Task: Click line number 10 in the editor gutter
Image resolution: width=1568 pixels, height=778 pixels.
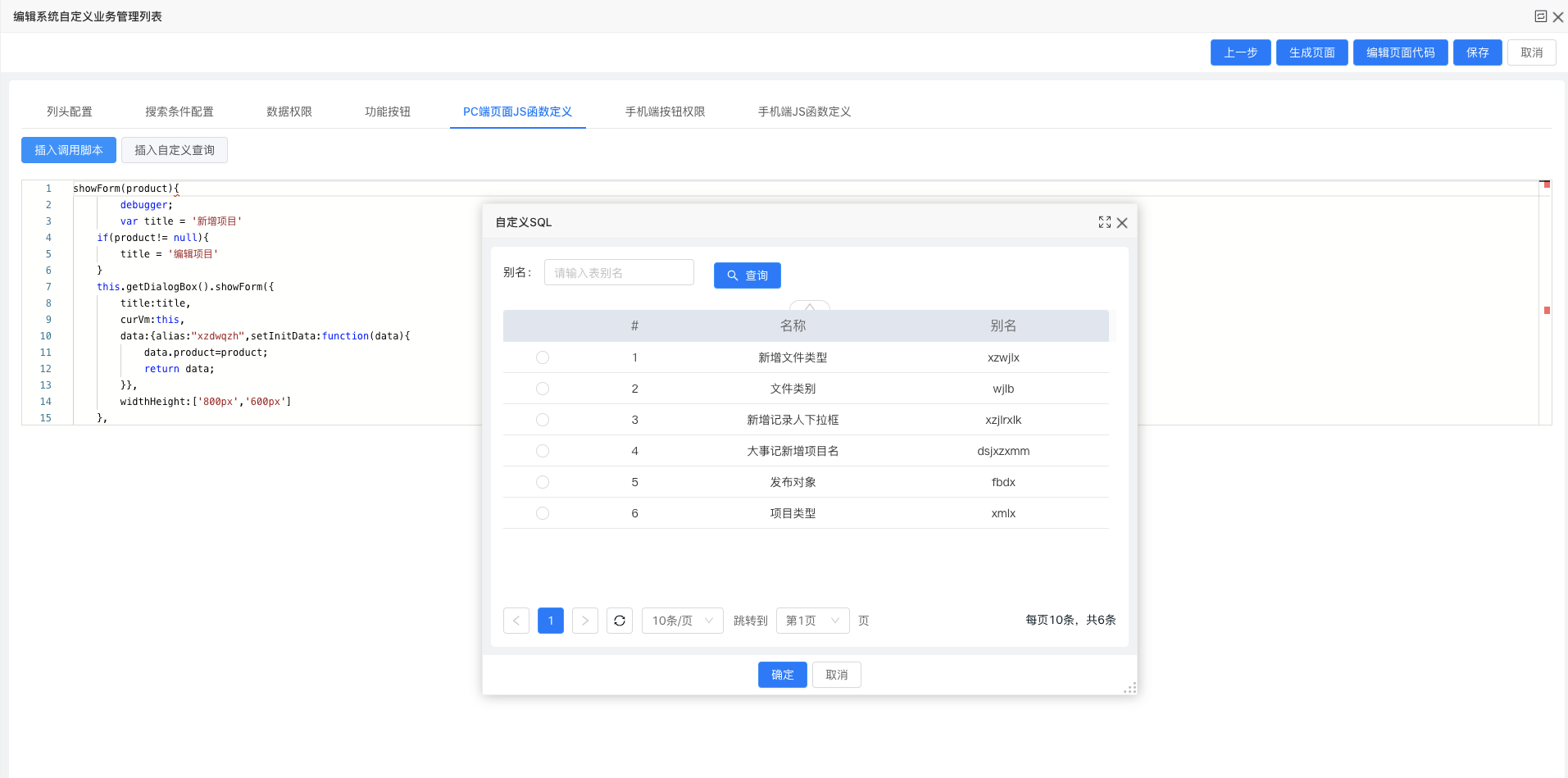Action: [46, 336]
